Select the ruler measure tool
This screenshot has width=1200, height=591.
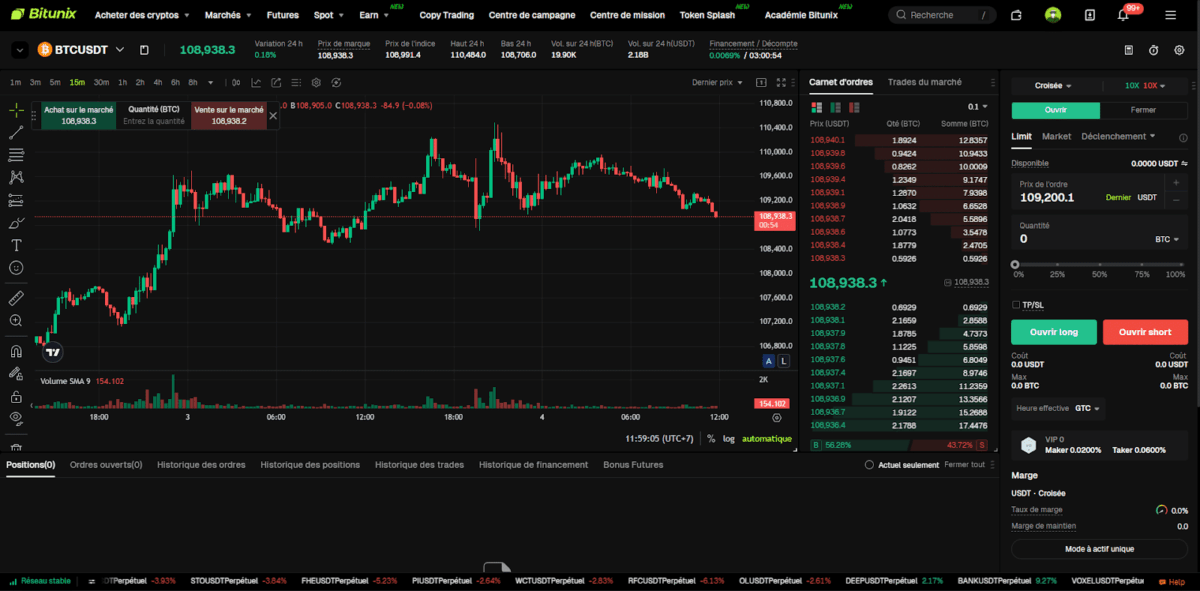tap(16, 298)
